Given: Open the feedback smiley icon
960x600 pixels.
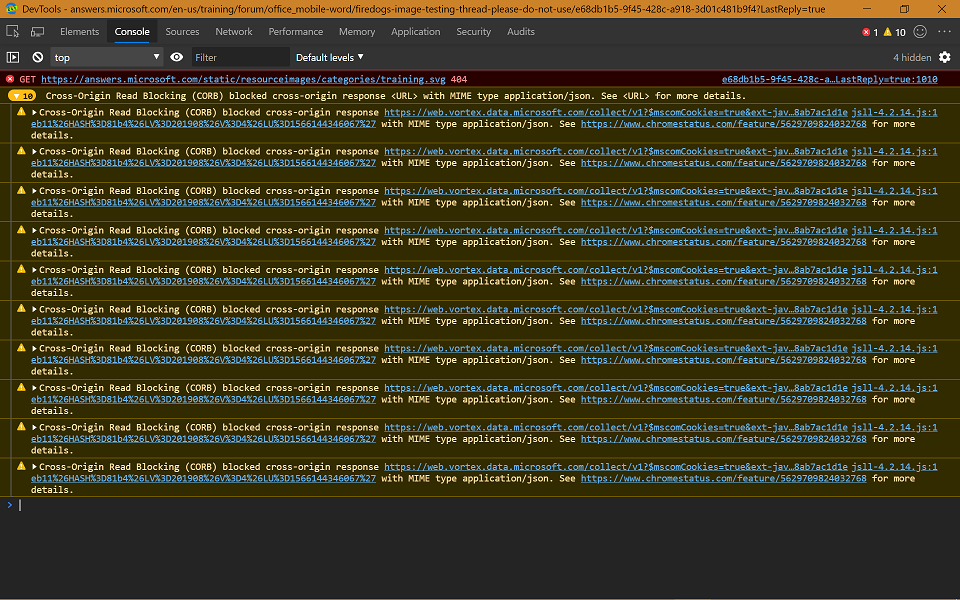Looking at the screenshot, I should pyautogui.click(x=920, y=31).
